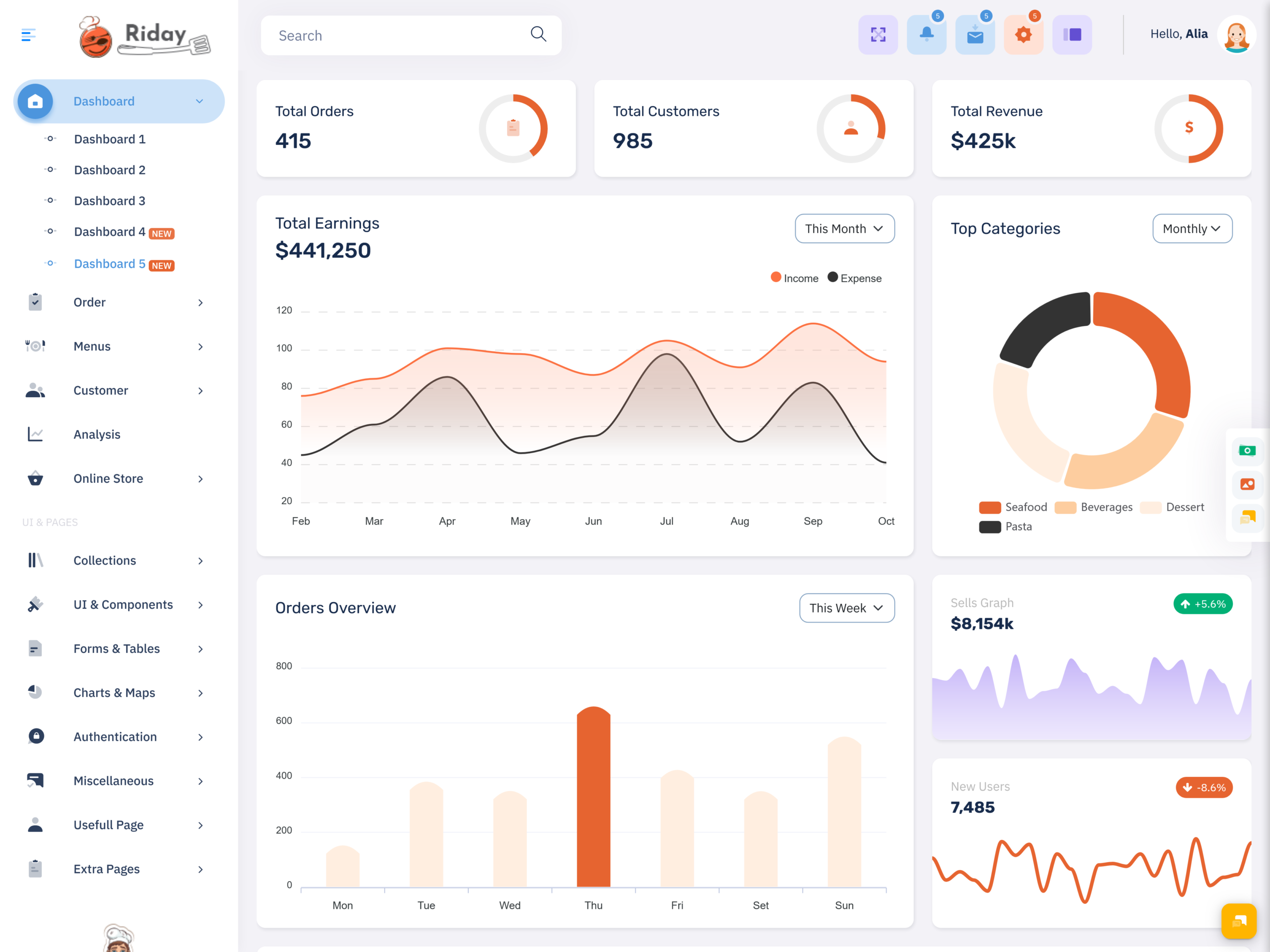Viewport: 1270px width, 952px height.
Task: Click the Total Orders progress ring
Action: tap(513, 128)
